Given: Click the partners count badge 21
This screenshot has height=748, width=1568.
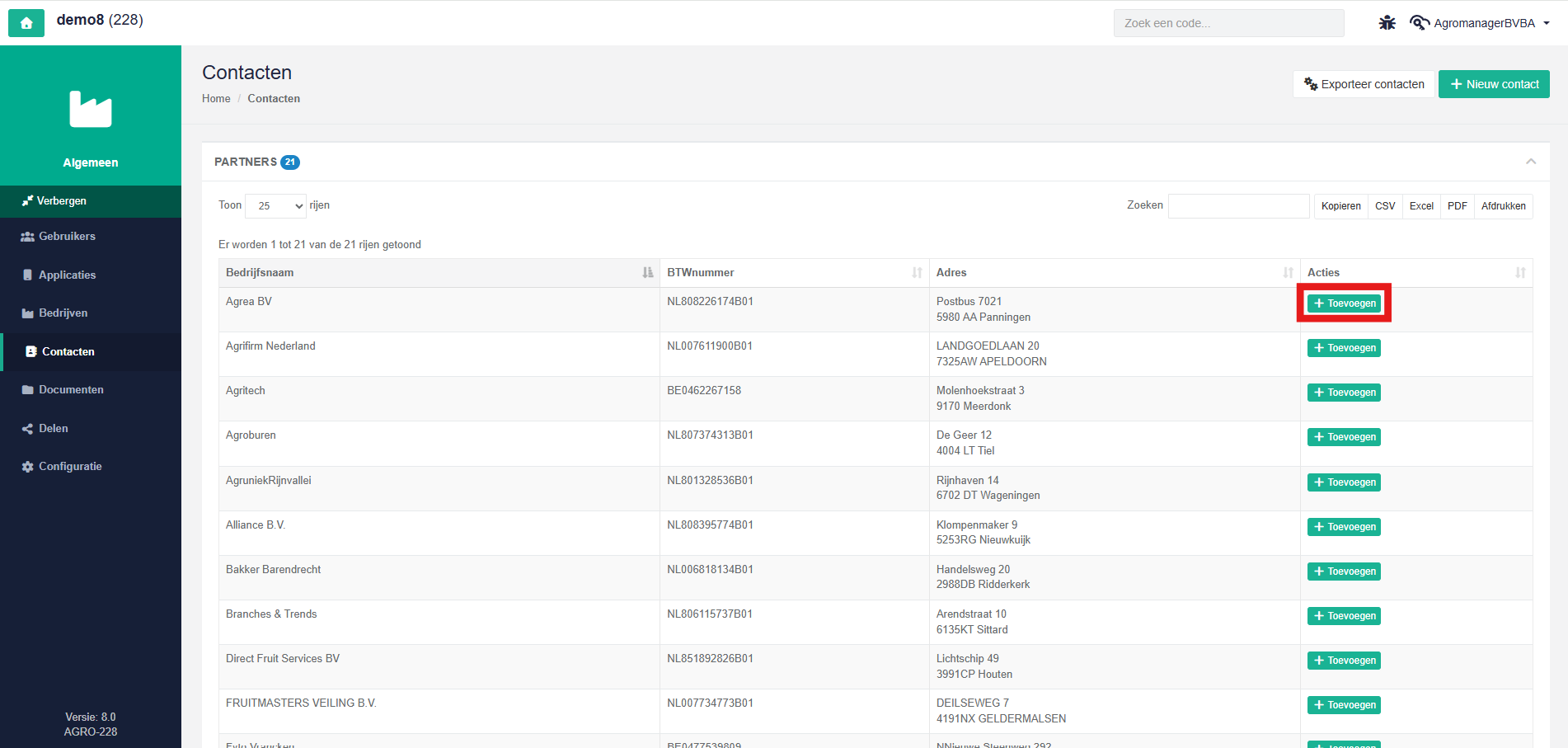Looking at the screenshot, I should click(290, 162).
